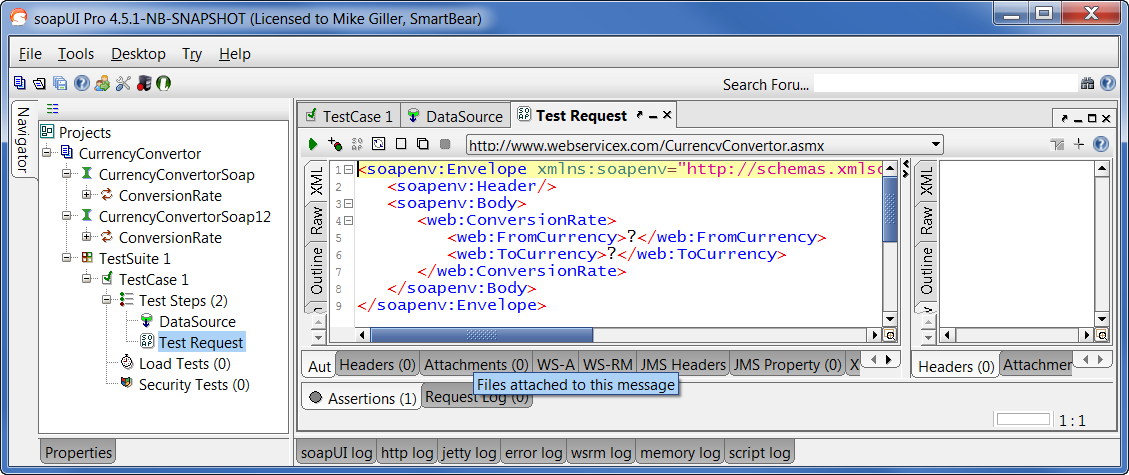Click the first main toolbar icon (new project)
Screen dimensions: 1129x475
19,83
